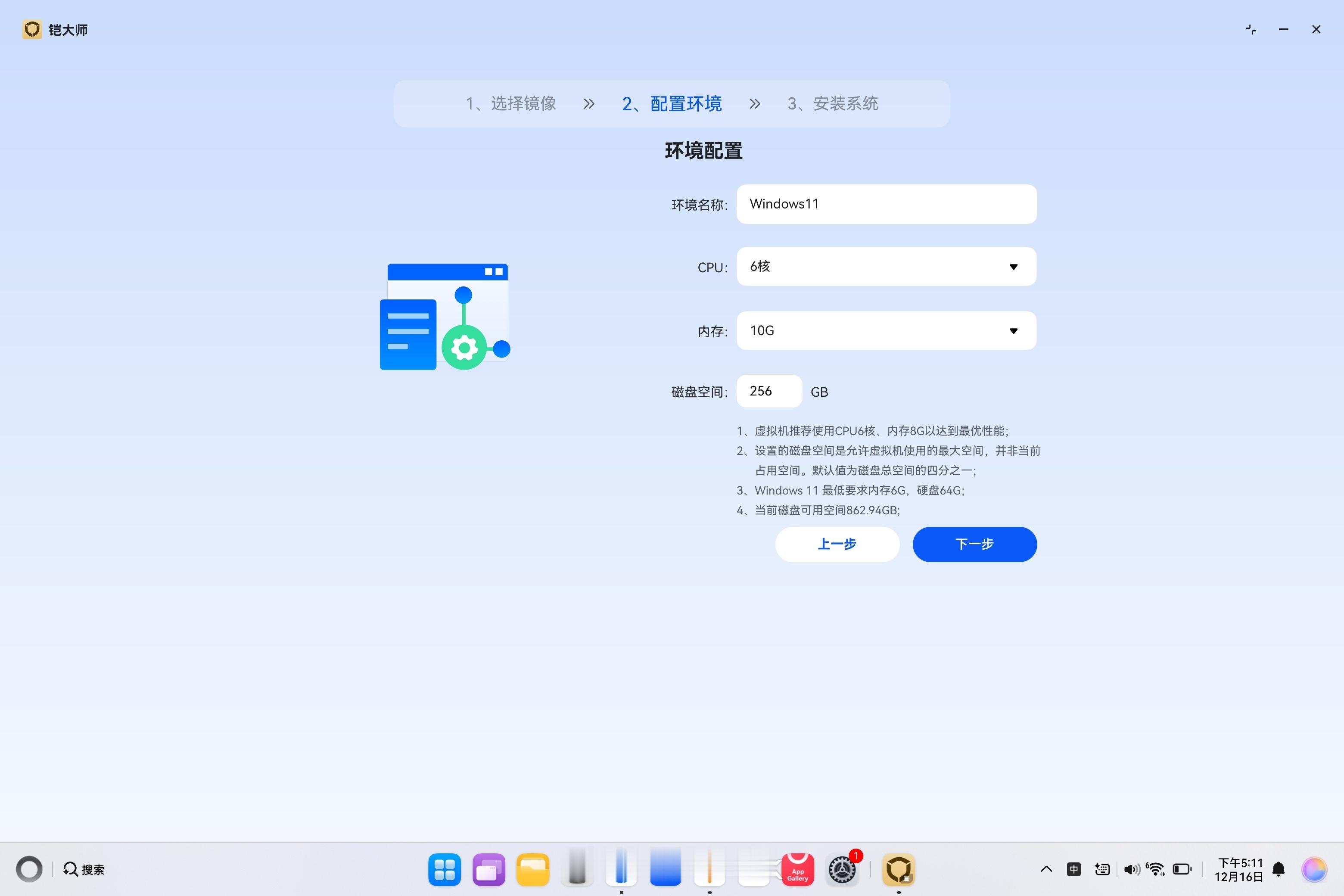Select step 3 安装系统 tab
Viewport: 1344px width, 896px height.
pos(833,103)
